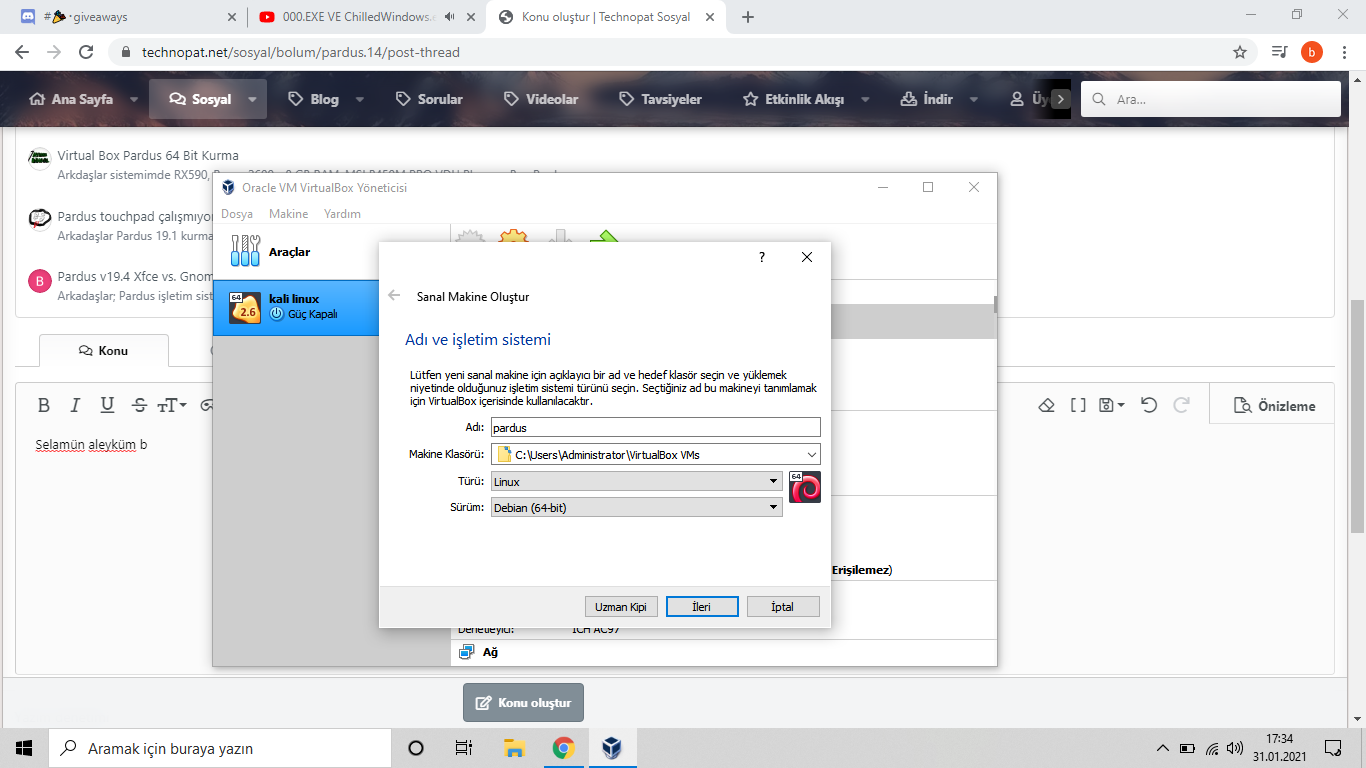Open the Chrome media control icon
The width and height of the screenshot is (1366, 768).
[x=1279, y=52]
